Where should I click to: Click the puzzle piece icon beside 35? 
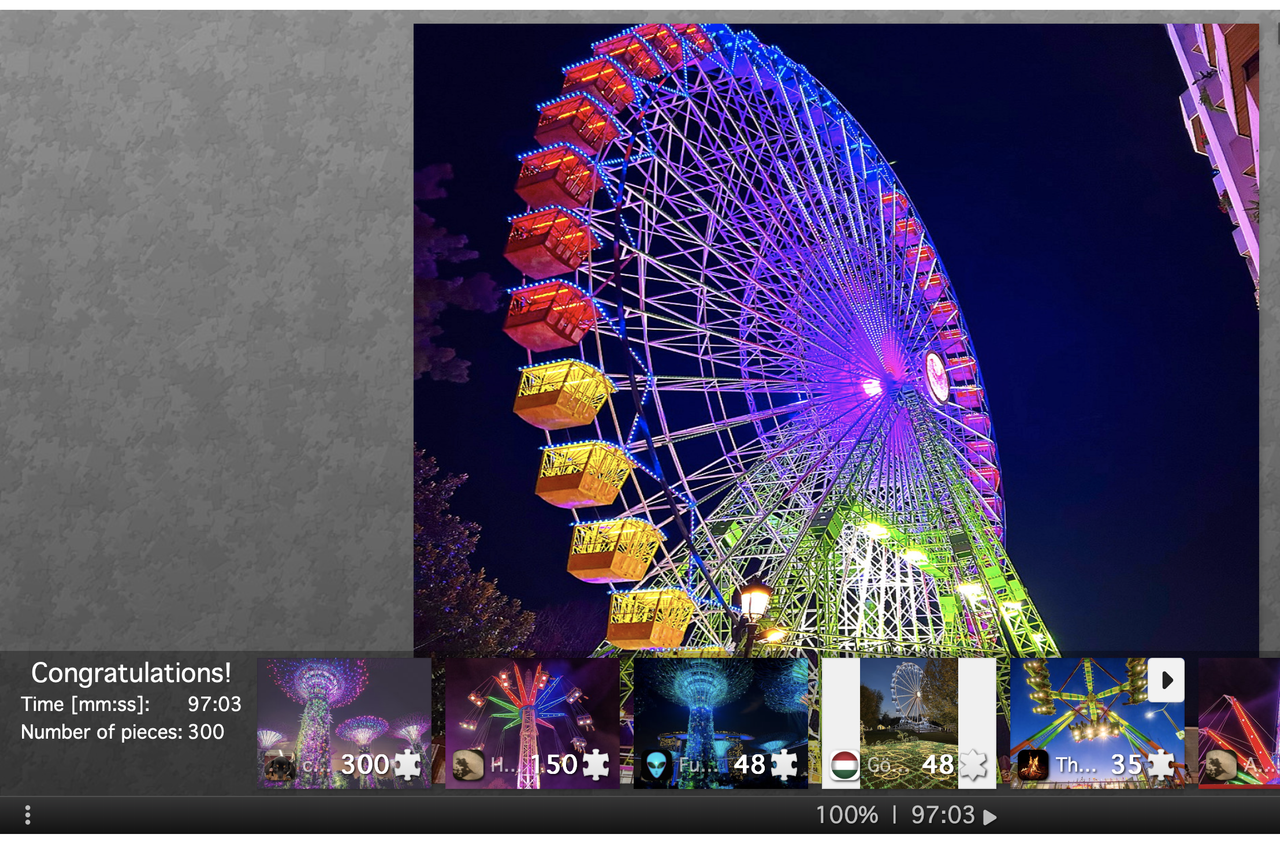1160,765
